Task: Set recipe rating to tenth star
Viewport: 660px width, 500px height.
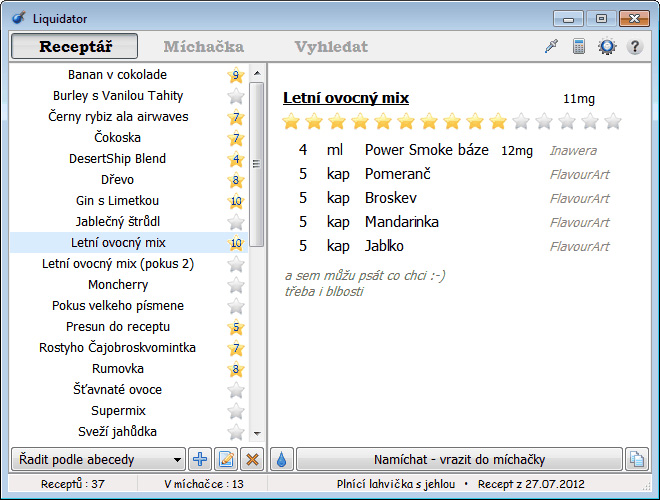Action: pos(498,121)
